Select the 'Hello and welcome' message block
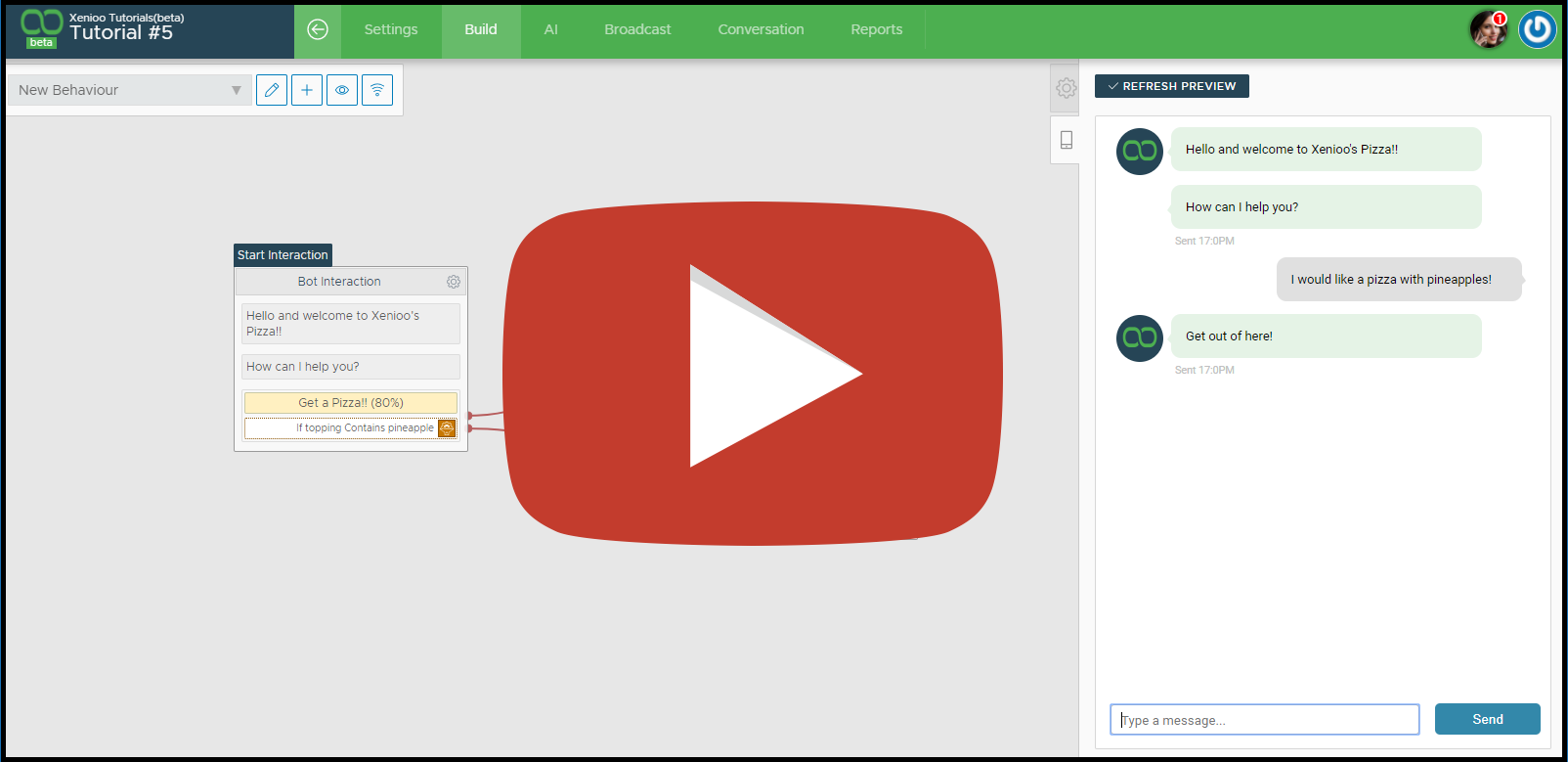Screen dimensions: 1568x762 [351, 324]
